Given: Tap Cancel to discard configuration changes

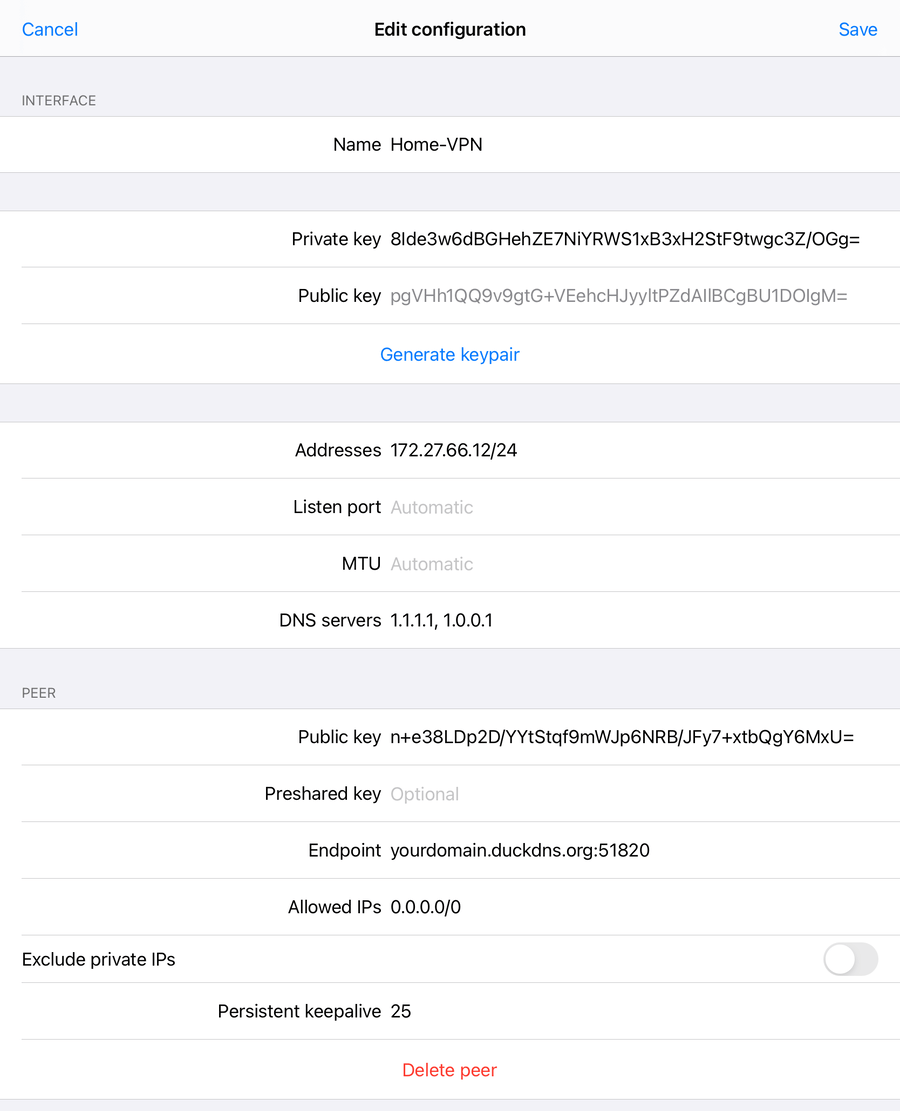Looking at the screenshot, I should coord(49,29).
